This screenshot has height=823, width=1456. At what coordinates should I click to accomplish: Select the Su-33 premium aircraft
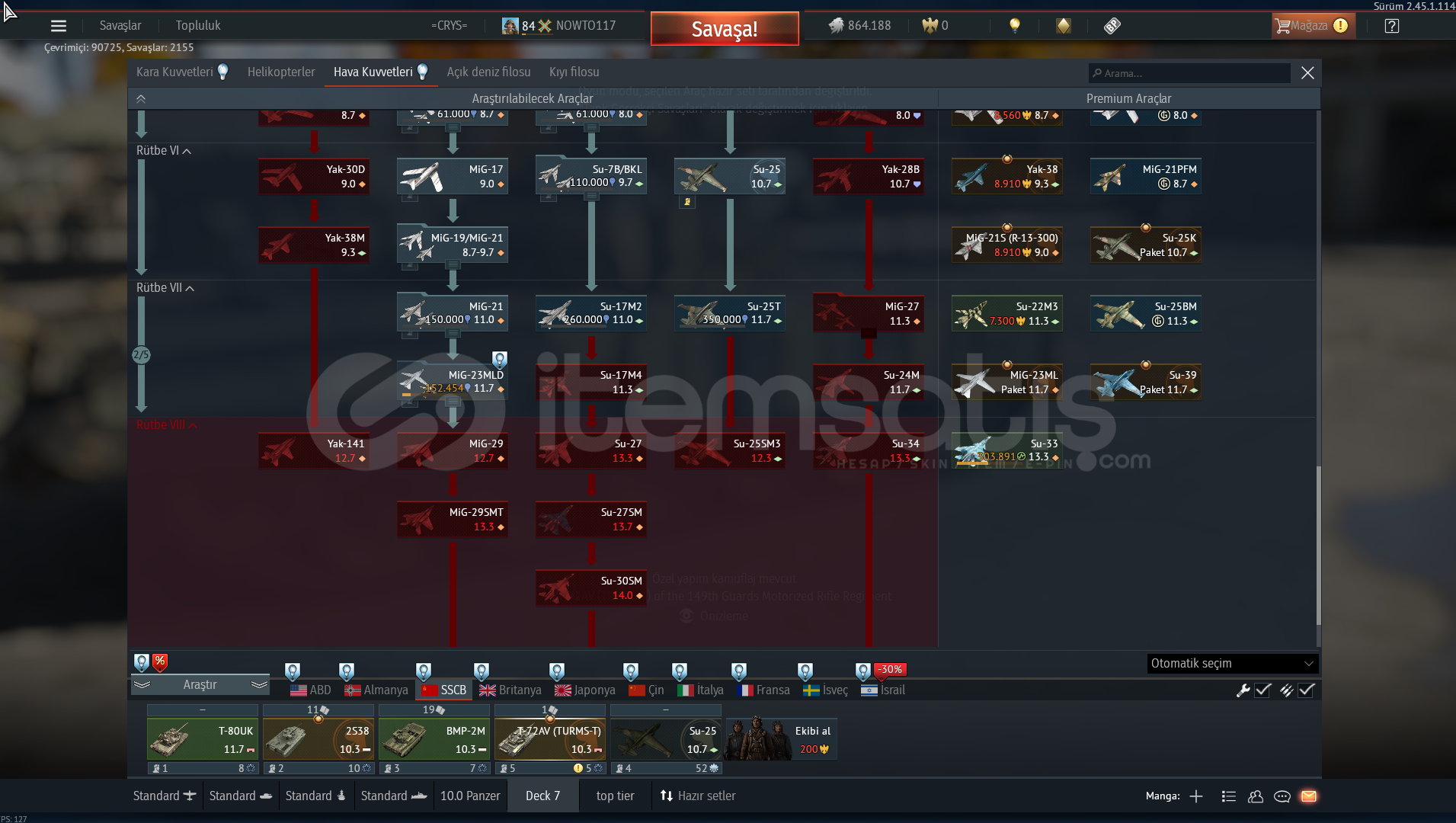point(1007,450)
